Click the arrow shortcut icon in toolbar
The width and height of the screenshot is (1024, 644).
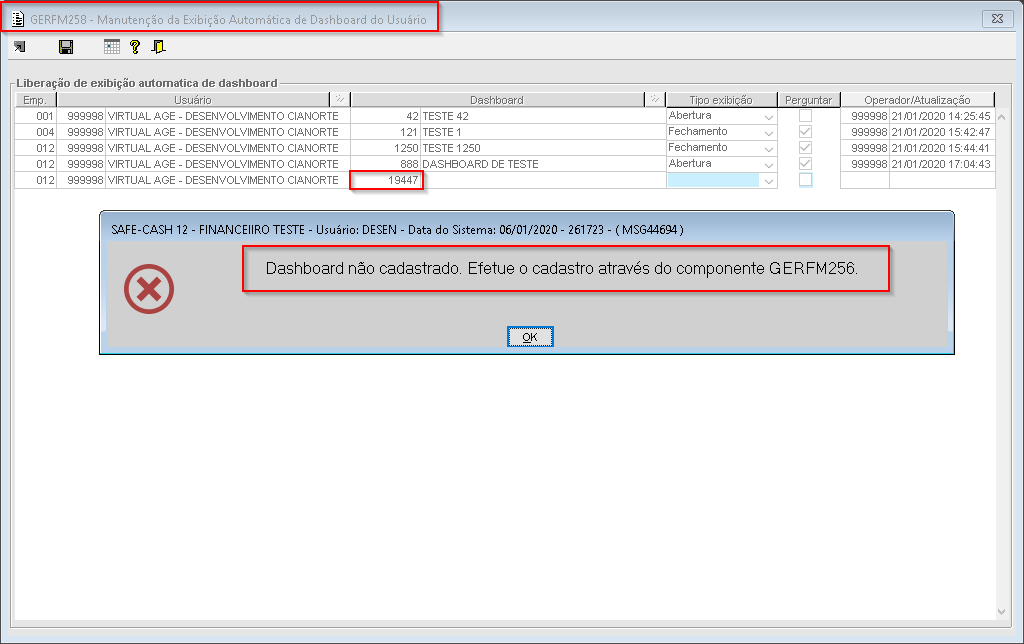20,47
